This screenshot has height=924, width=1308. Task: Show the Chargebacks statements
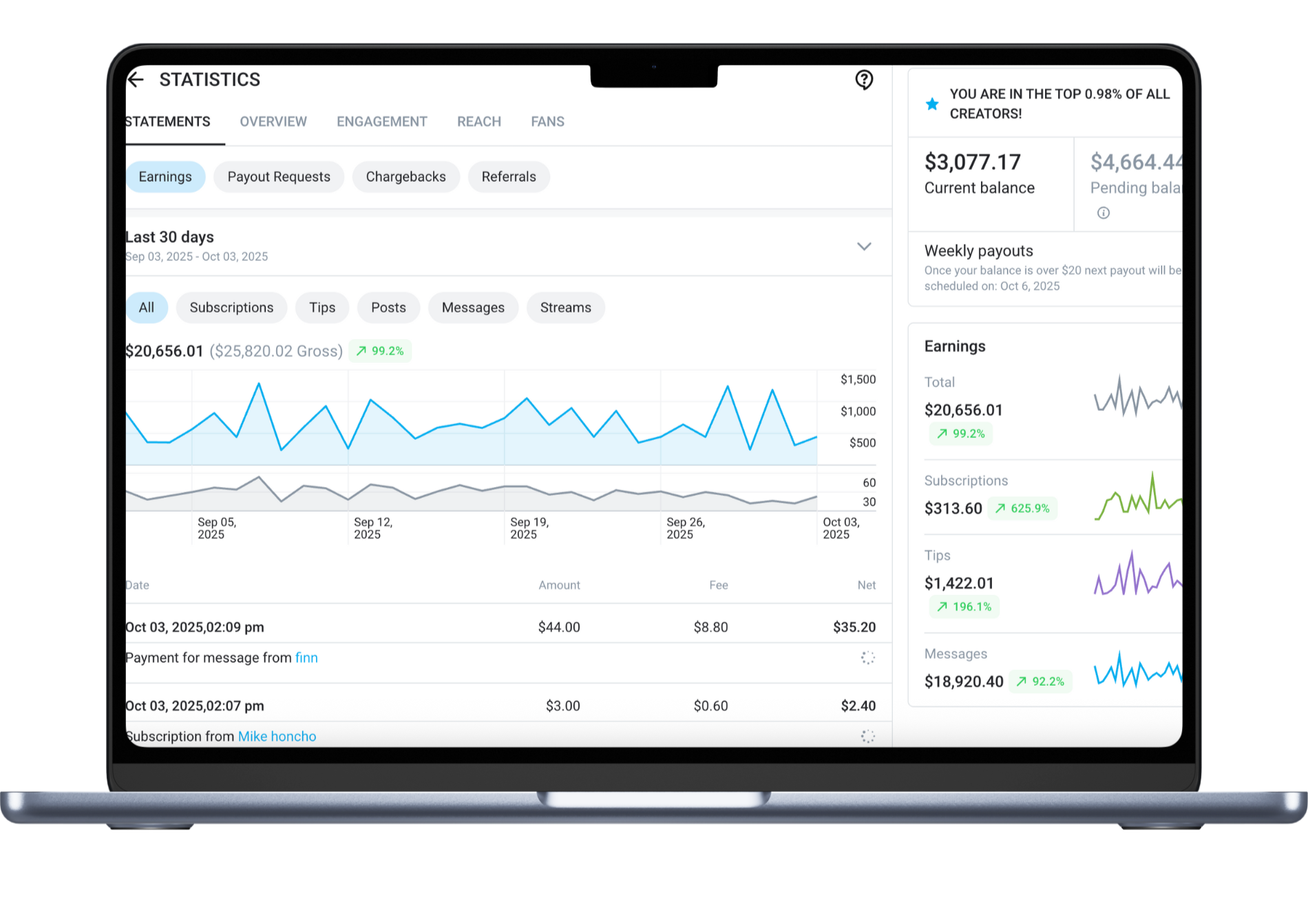tap(405, 177)
